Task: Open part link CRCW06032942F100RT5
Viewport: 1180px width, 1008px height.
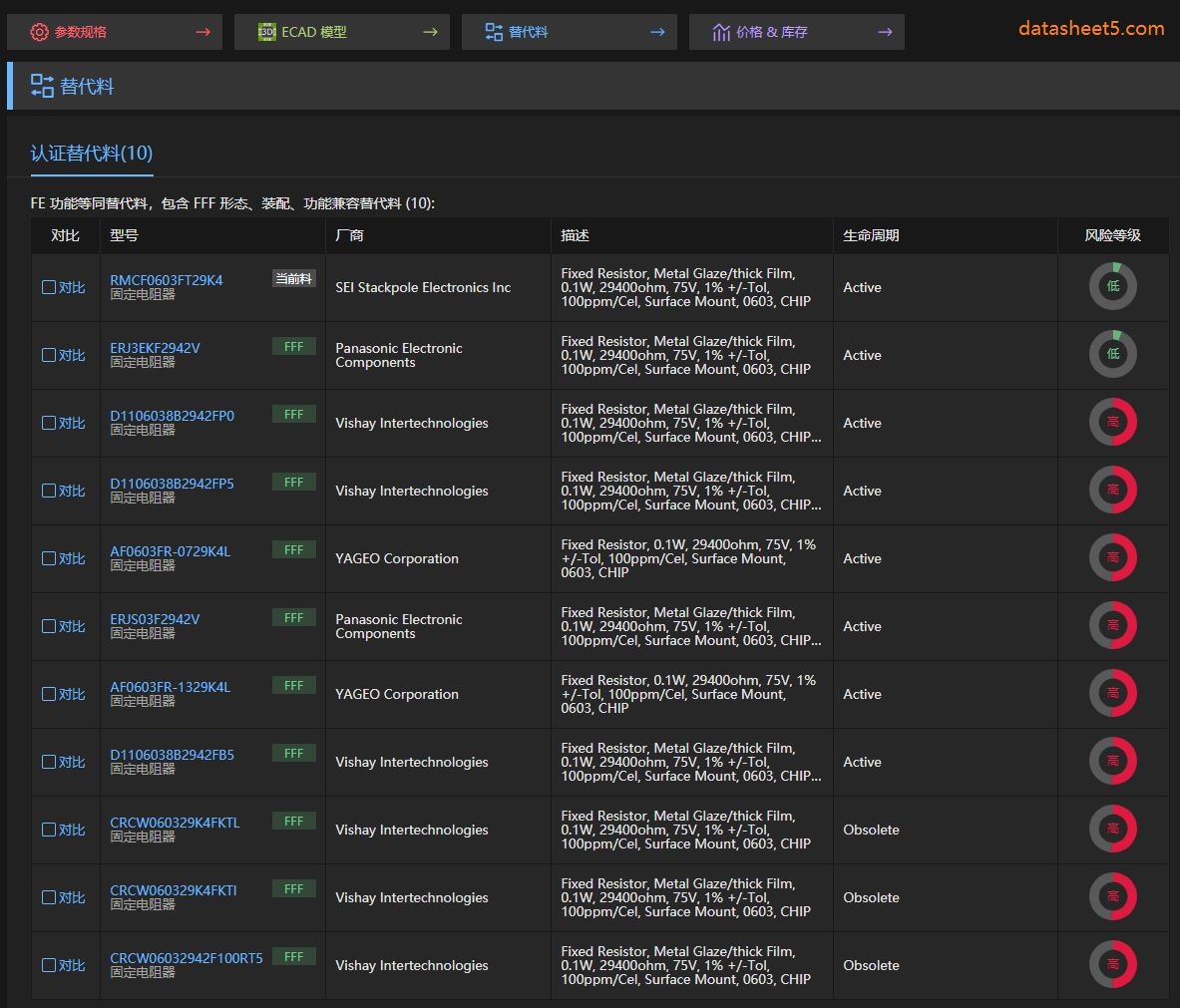Action: point(187,957)
